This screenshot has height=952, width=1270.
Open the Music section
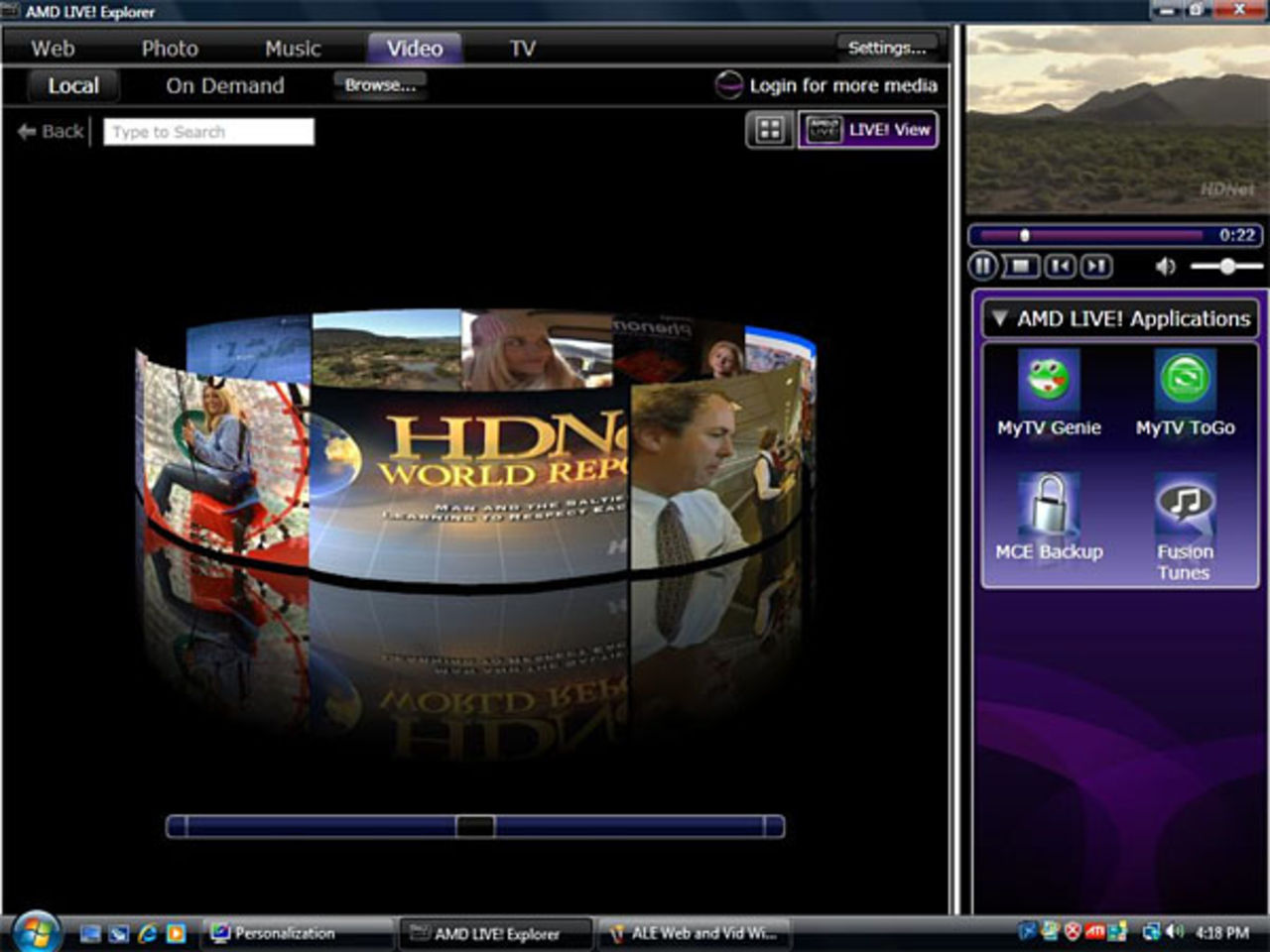(x=293, y=48)
